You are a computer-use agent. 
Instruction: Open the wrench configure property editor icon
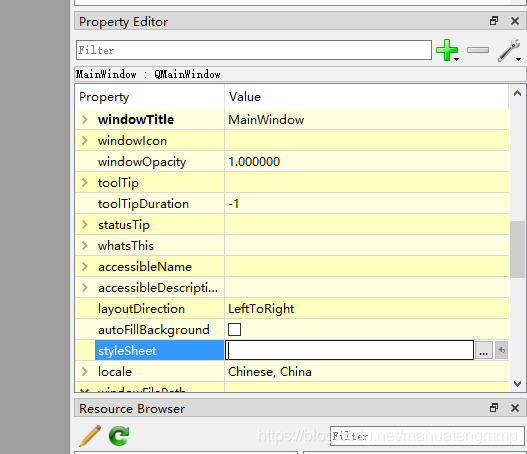point(509,50)
